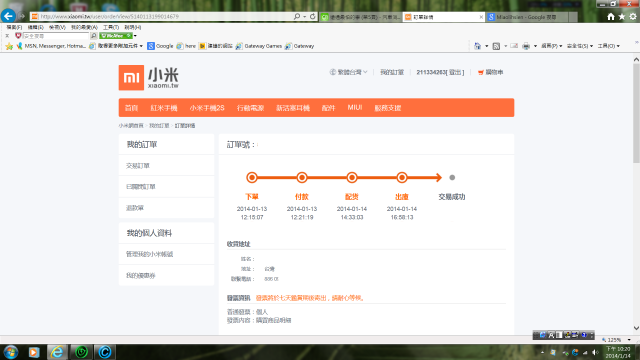This screenshot has height=360, width=640.
Task: Click the 登出 logout link
Action: [x=456, y=72]
